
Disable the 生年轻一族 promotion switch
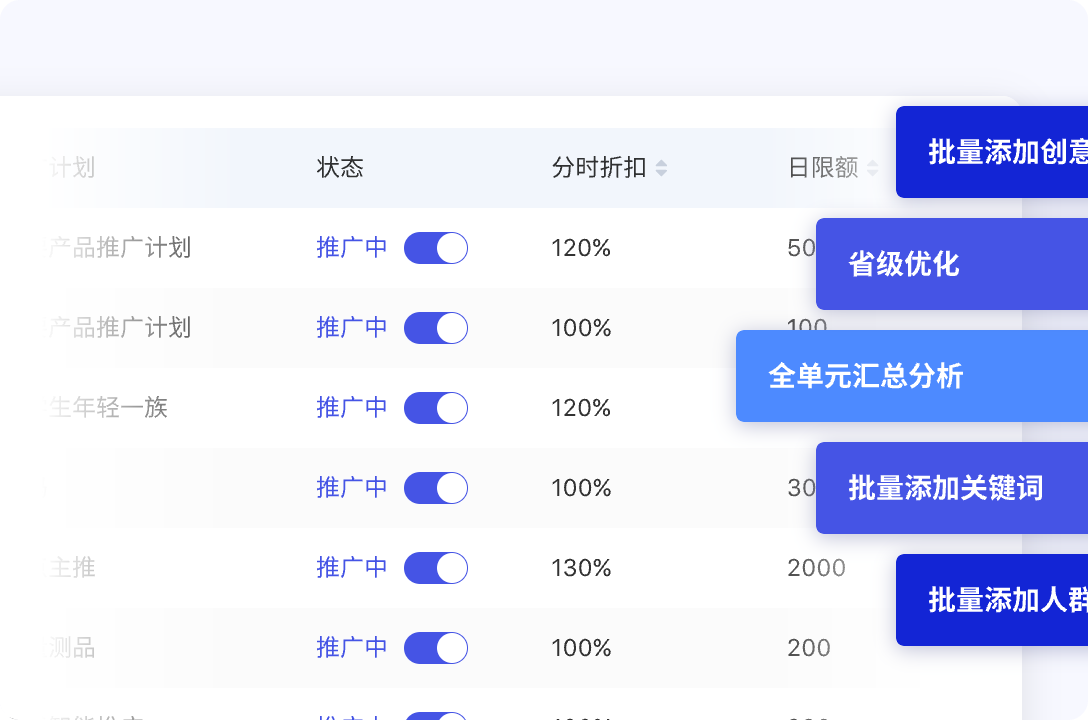(x=436, y=408)
